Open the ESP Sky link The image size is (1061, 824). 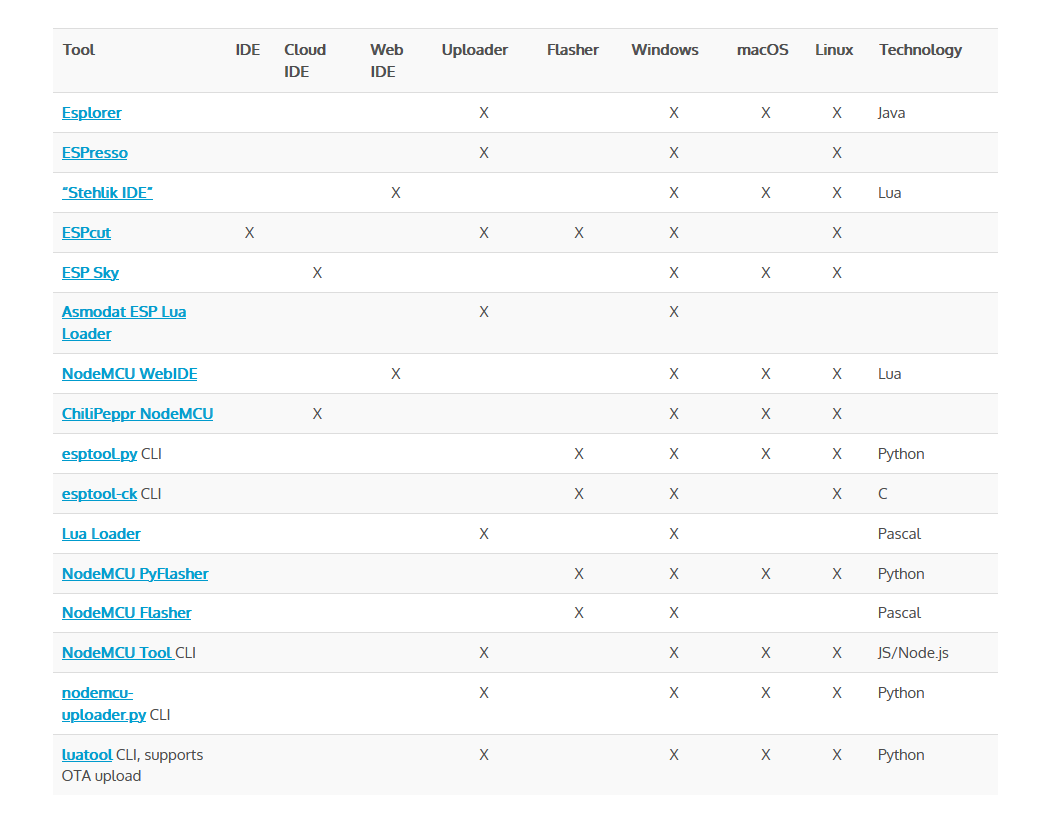click(90, 273)
